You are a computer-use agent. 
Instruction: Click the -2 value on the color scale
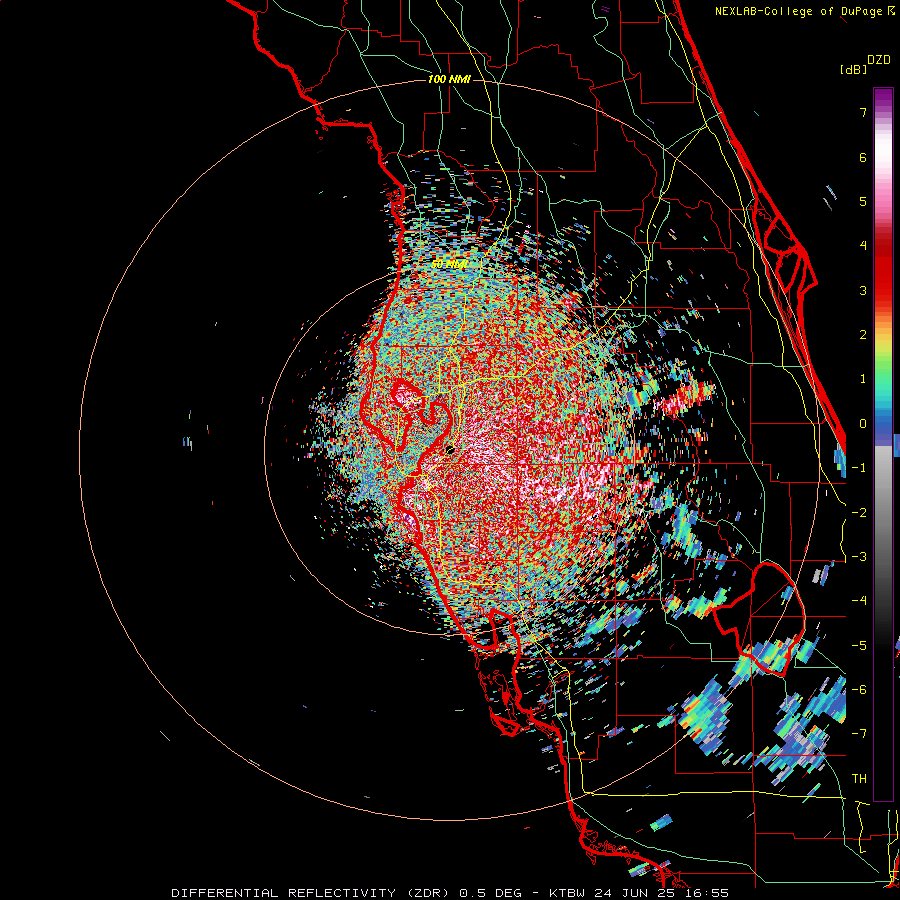coord(859,513)
